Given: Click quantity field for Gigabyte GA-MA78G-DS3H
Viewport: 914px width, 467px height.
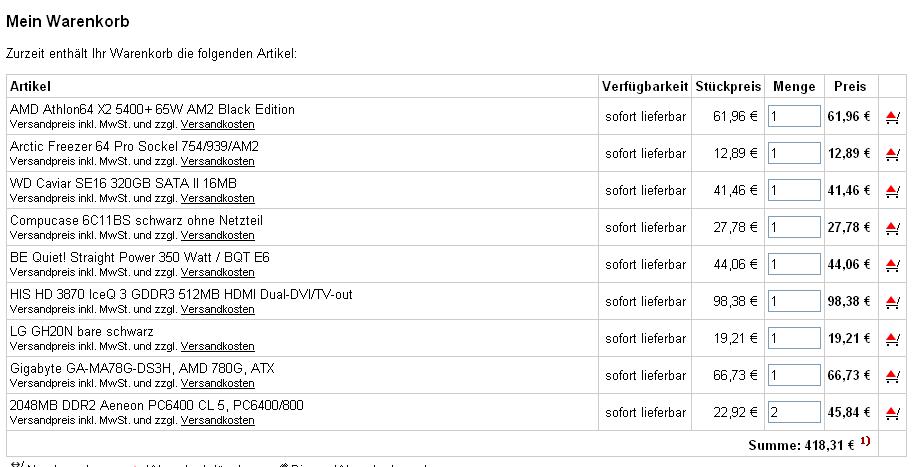Looking at the screenshot, I should 794,375.
